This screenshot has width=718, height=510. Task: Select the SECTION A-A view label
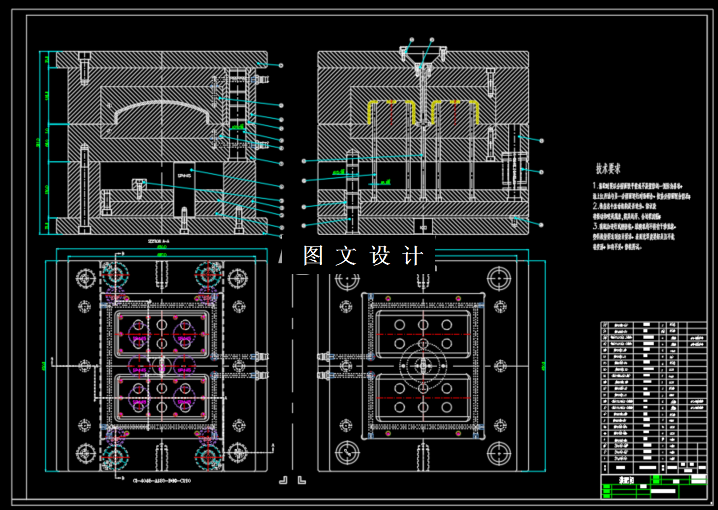(x=158, y=241)
